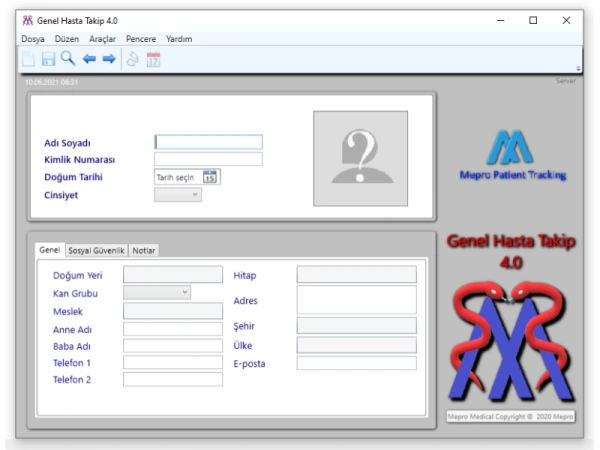This screenshot has width=600, height=450.
Task: Click the Baba Adı input field
Action: pyautogui.click(x=173, y=346)
